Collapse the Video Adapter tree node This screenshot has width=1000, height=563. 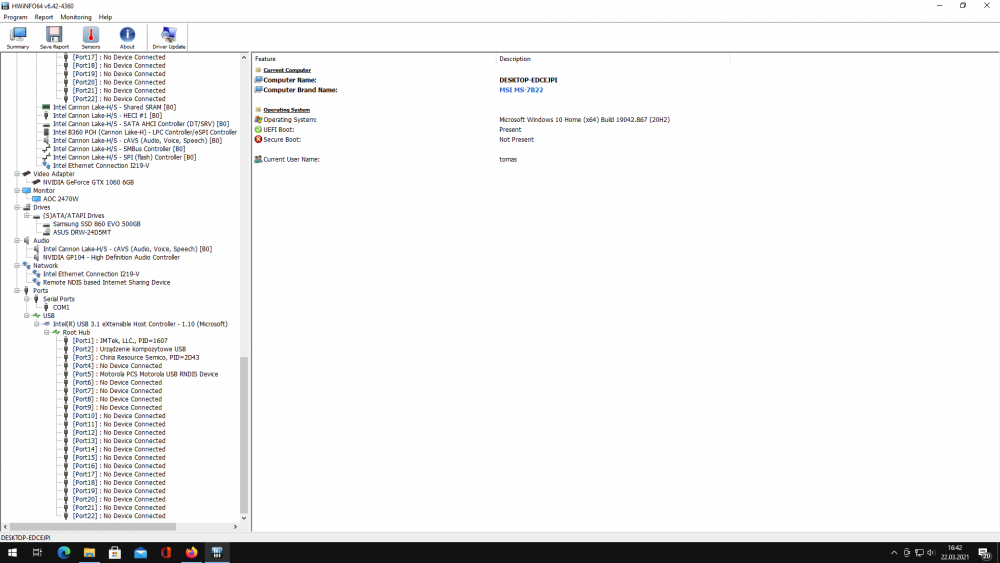click(17, 174)
